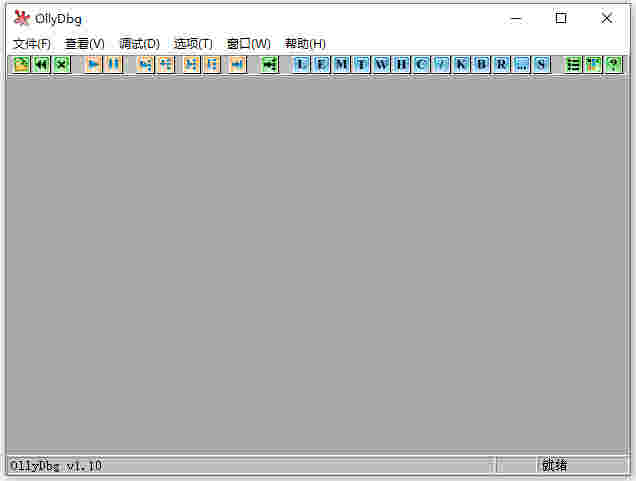Screen dimensions: 636x481
Task: Open the 查看(V) menu
Action: pyautogui.click(x=84, y=44)
